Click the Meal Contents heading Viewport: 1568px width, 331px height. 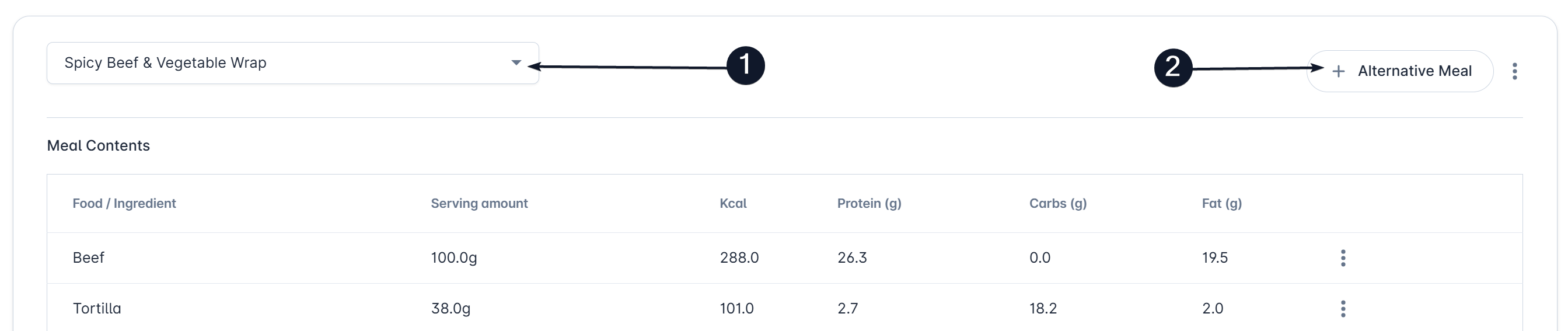point(99,145)
